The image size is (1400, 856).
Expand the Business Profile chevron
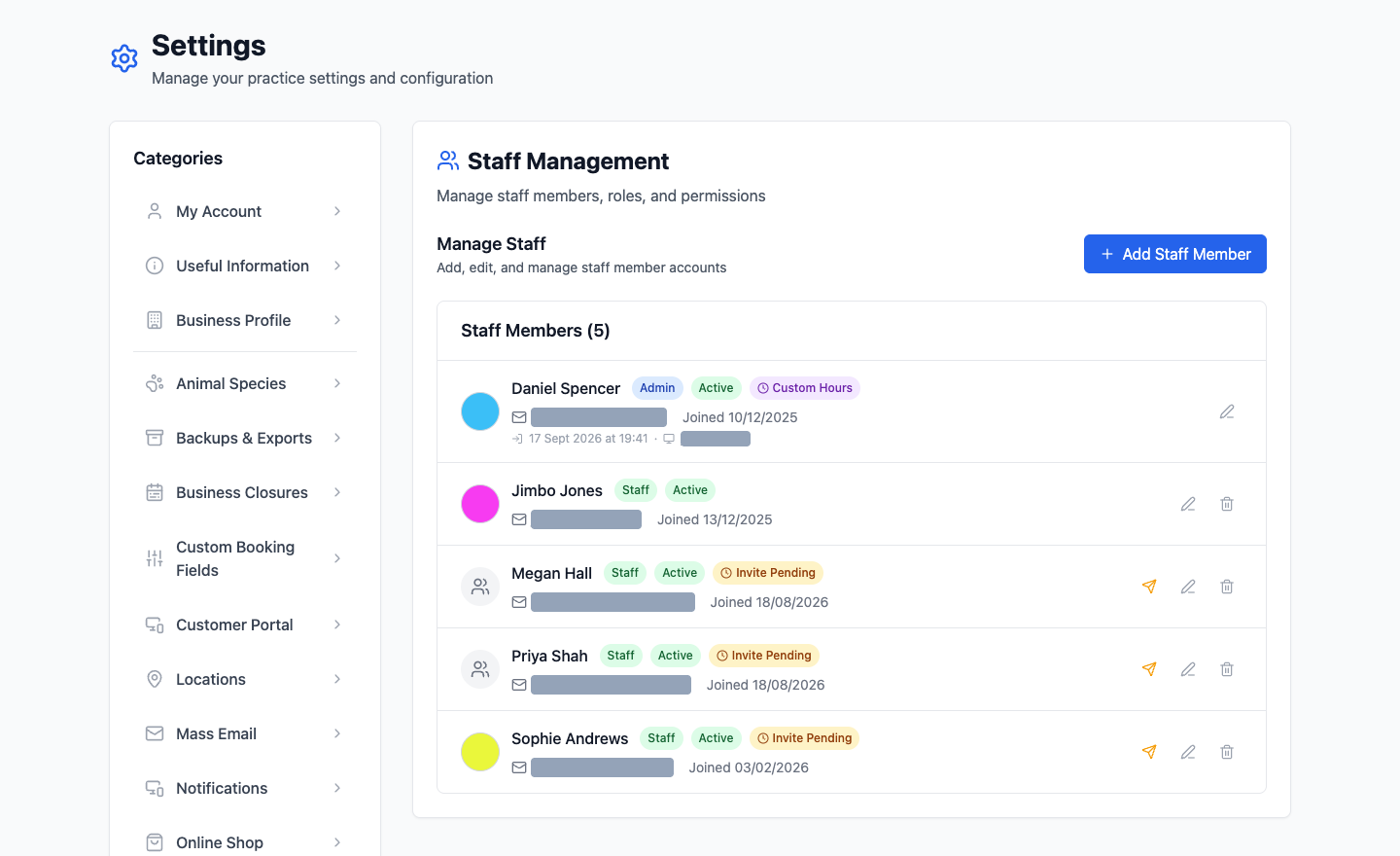click(x=337, y=320)
